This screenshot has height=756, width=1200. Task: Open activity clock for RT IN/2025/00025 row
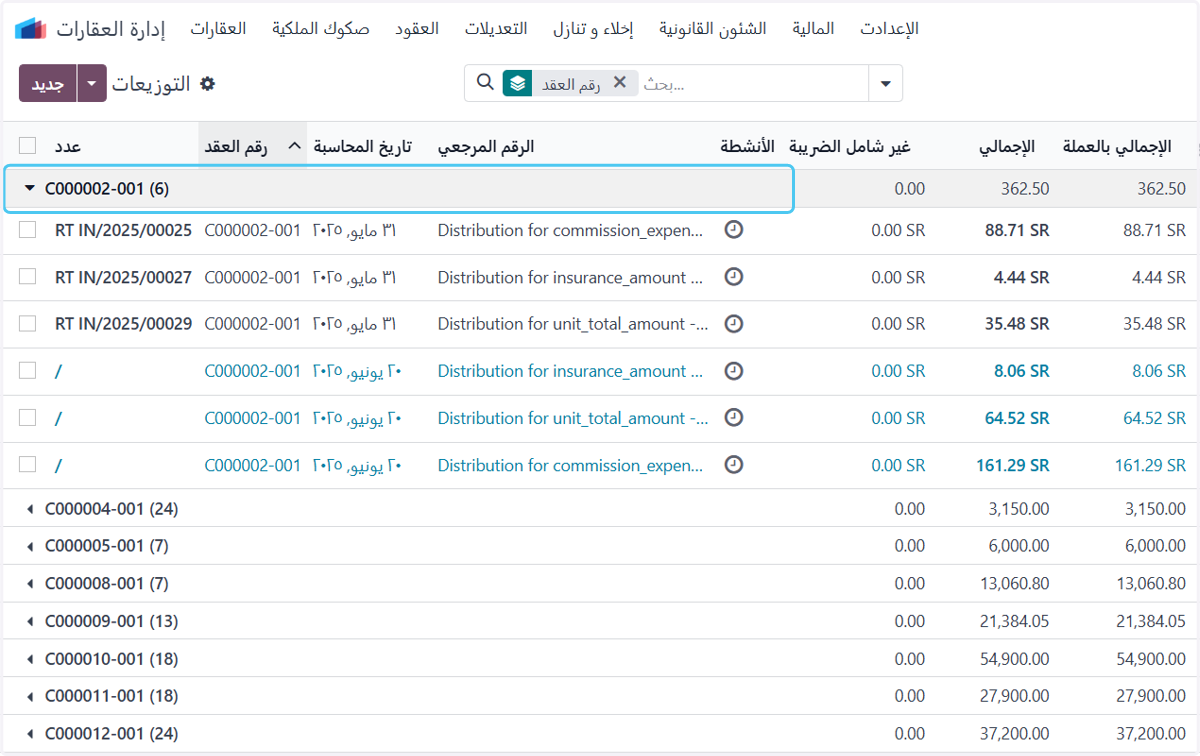[x=734, y=230]
